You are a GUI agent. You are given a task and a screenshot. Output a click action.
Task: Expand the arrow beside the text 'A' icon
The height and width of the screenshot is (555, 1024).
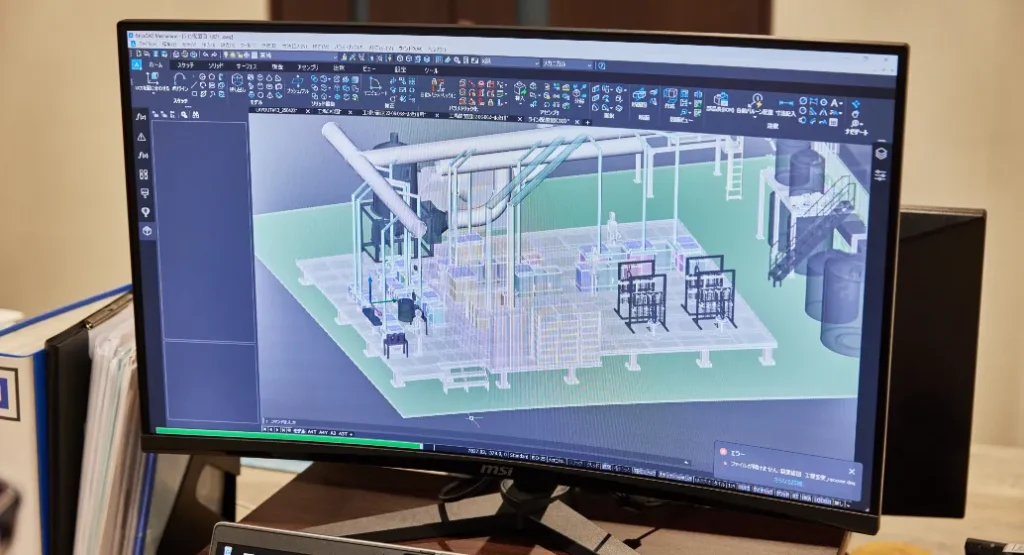point(841,104)
